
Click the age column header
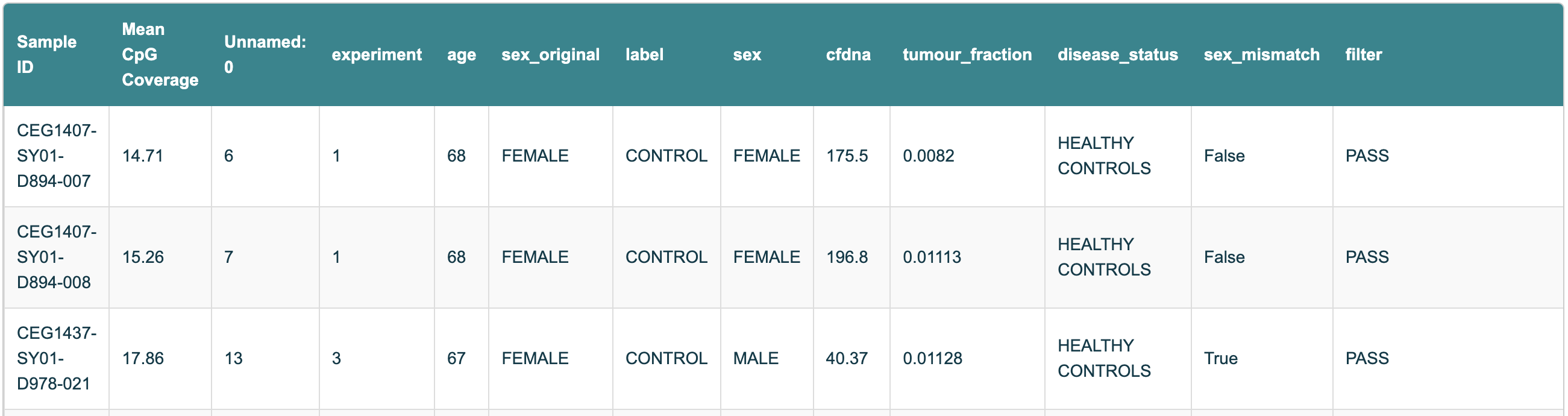(461, 55)
